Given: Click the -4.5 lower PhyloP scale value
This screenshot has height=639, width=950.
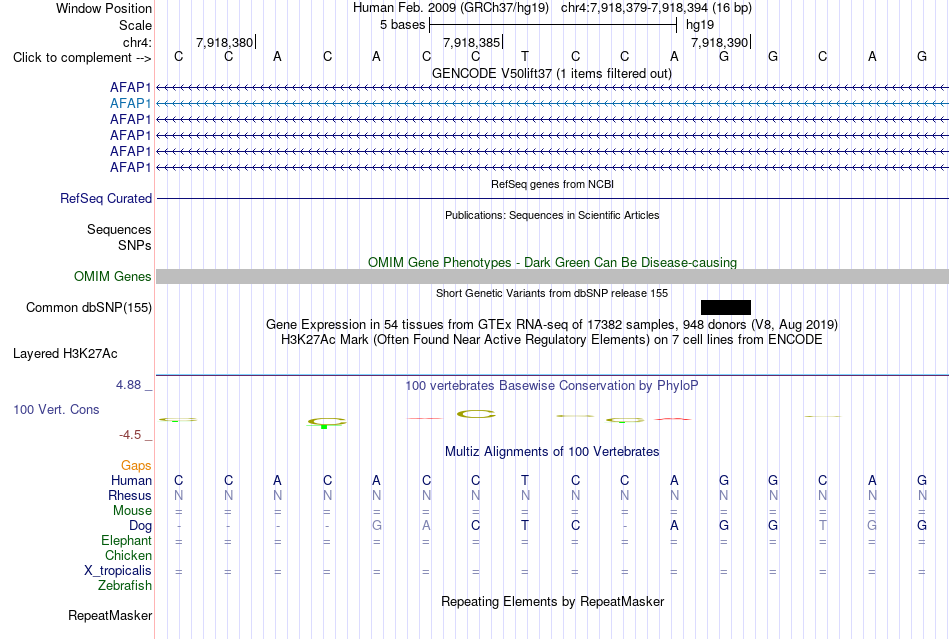Looking at the screenshot, I should click(130, 435).
